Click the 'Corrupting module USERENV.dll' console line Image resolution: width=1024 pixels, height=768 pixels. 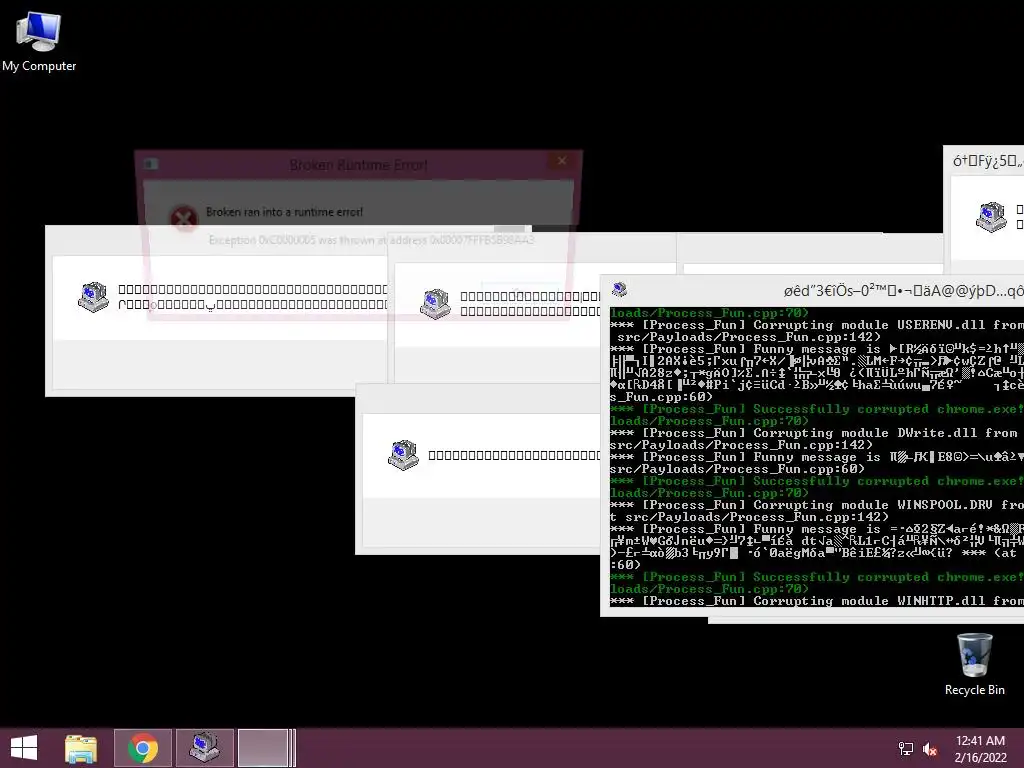tap(816, 325)
